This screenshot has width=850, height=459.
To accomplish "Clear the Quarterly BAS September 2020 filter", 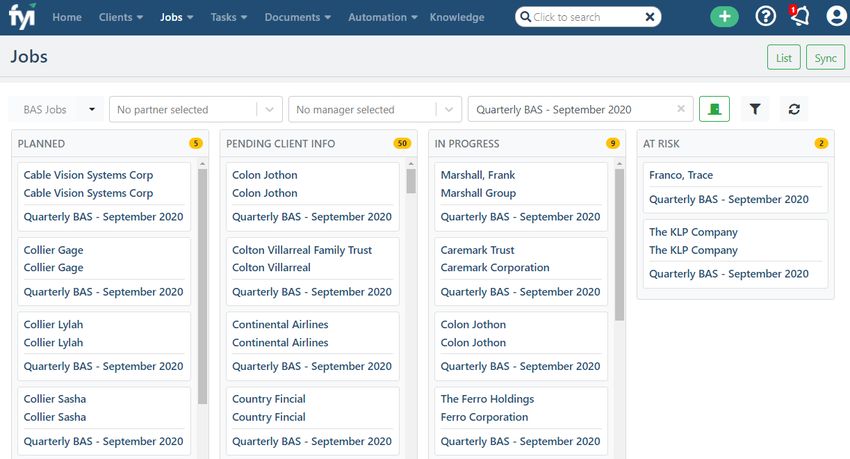I will (681, 109).
